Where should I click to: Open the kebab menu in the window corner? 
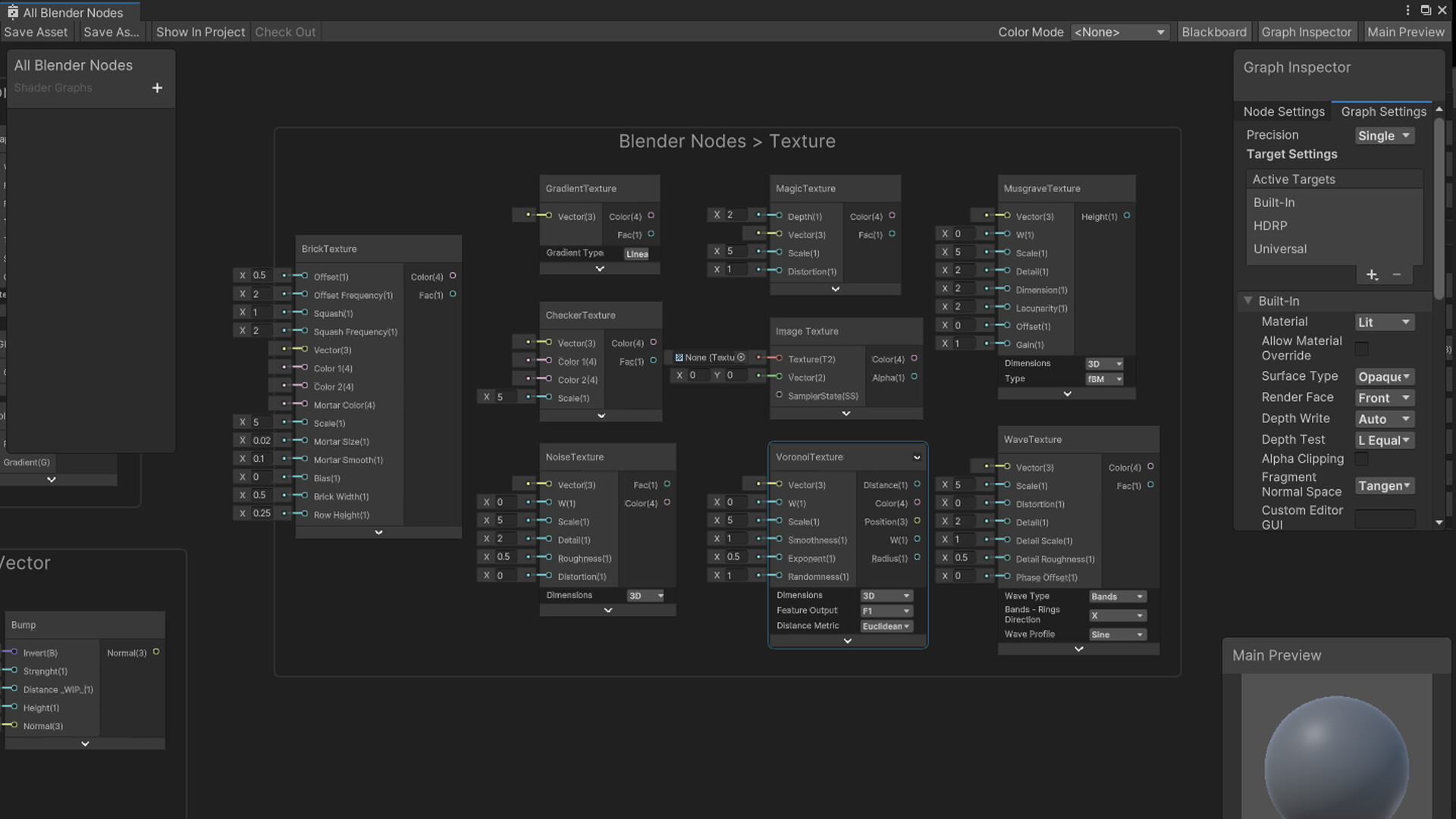(x=1408, y=10)
